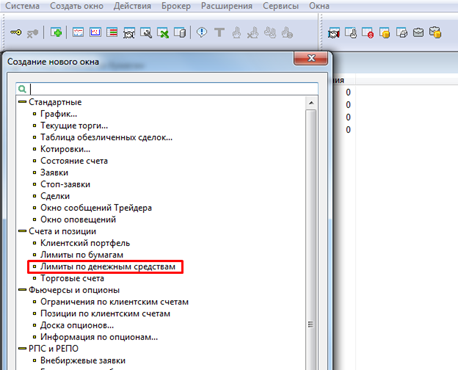Click the crossed-out key disconnect icon
Screen dimensions: 458x370
(x=32, y=33)
